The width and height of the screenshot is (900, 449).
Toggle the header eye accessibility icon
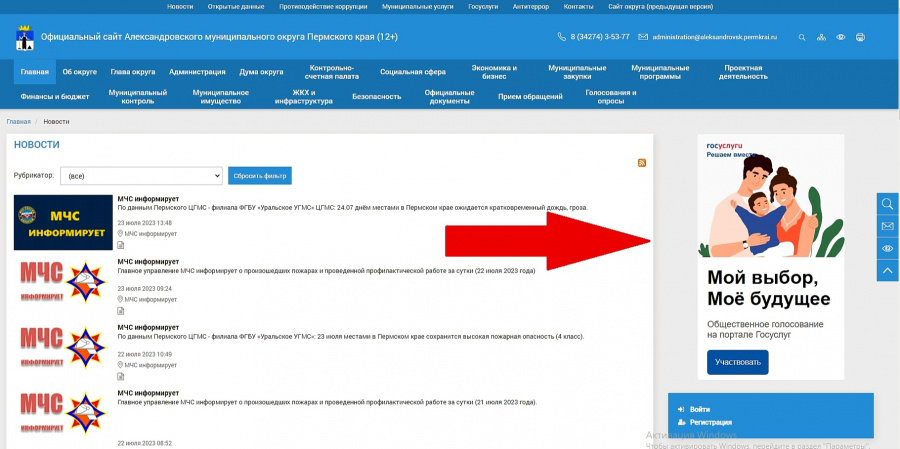(841, 37)
